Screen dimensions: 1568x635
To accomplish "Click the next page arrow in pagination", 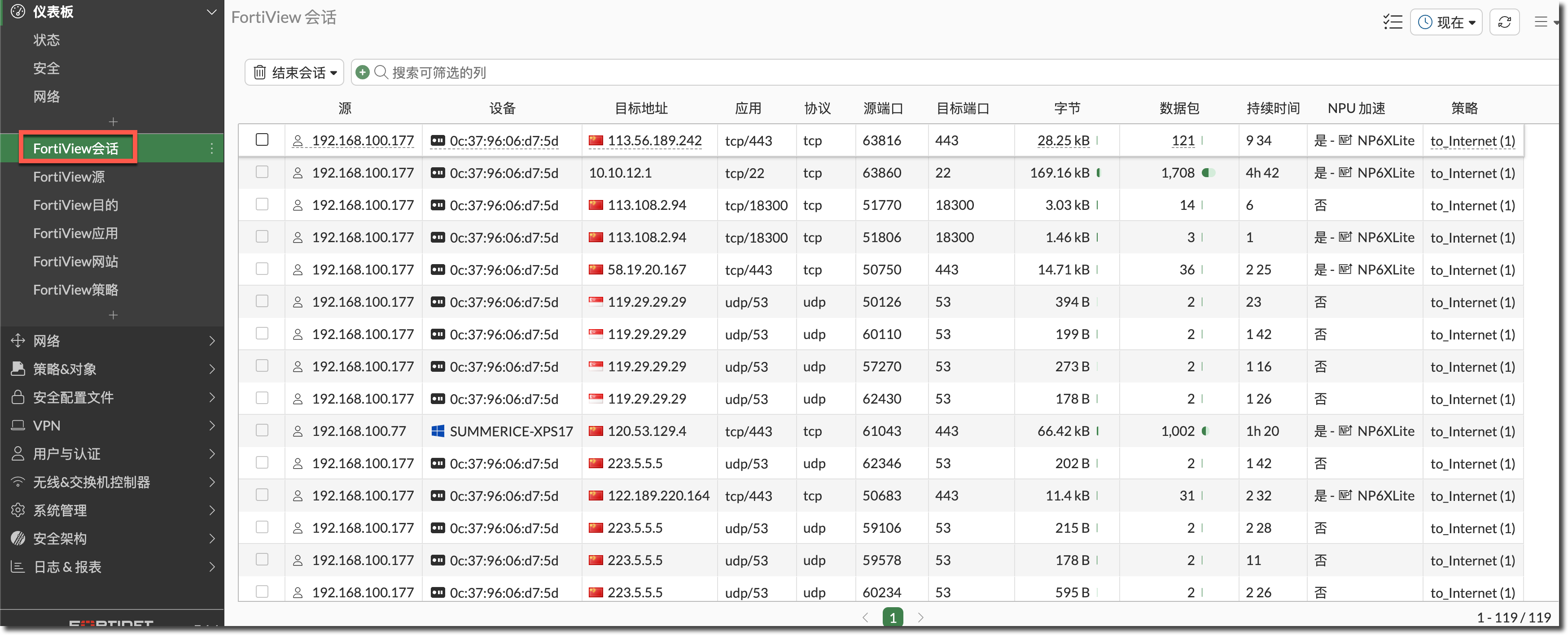I will pos(920,618).
